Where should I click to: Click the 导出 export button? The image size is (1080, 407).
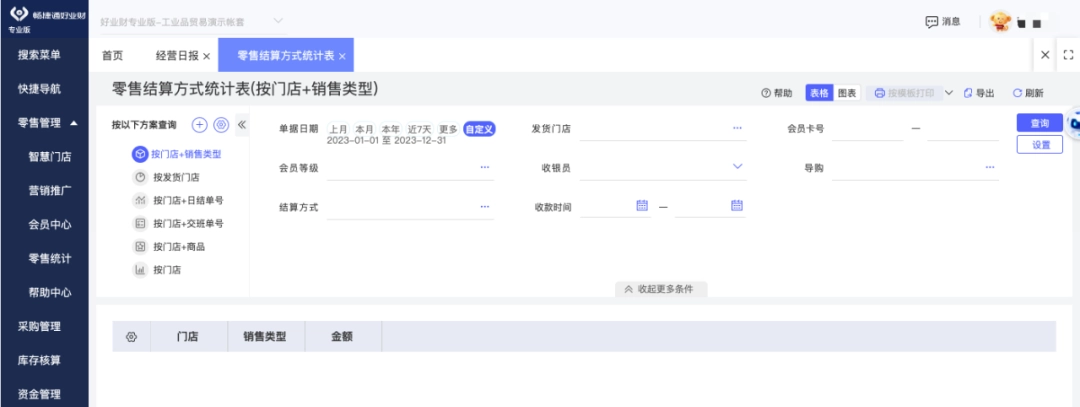coord(979,93)
